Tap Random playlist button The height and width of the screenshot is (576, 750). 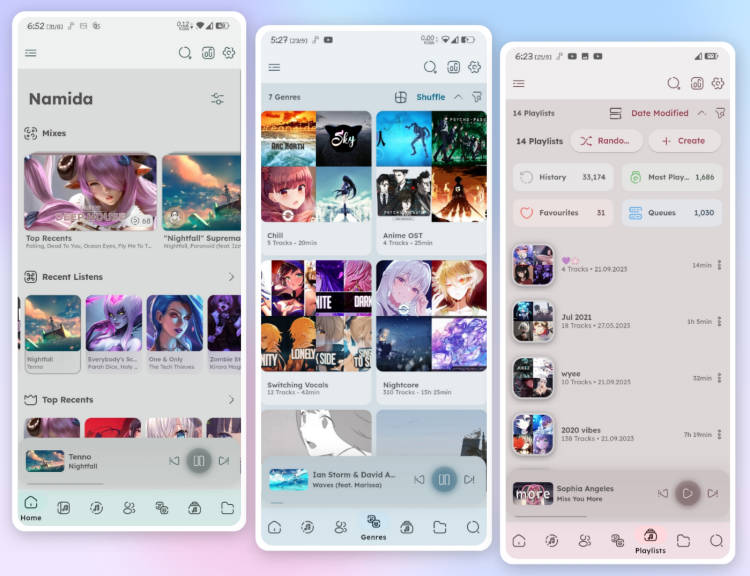click(x=607, y=141)
